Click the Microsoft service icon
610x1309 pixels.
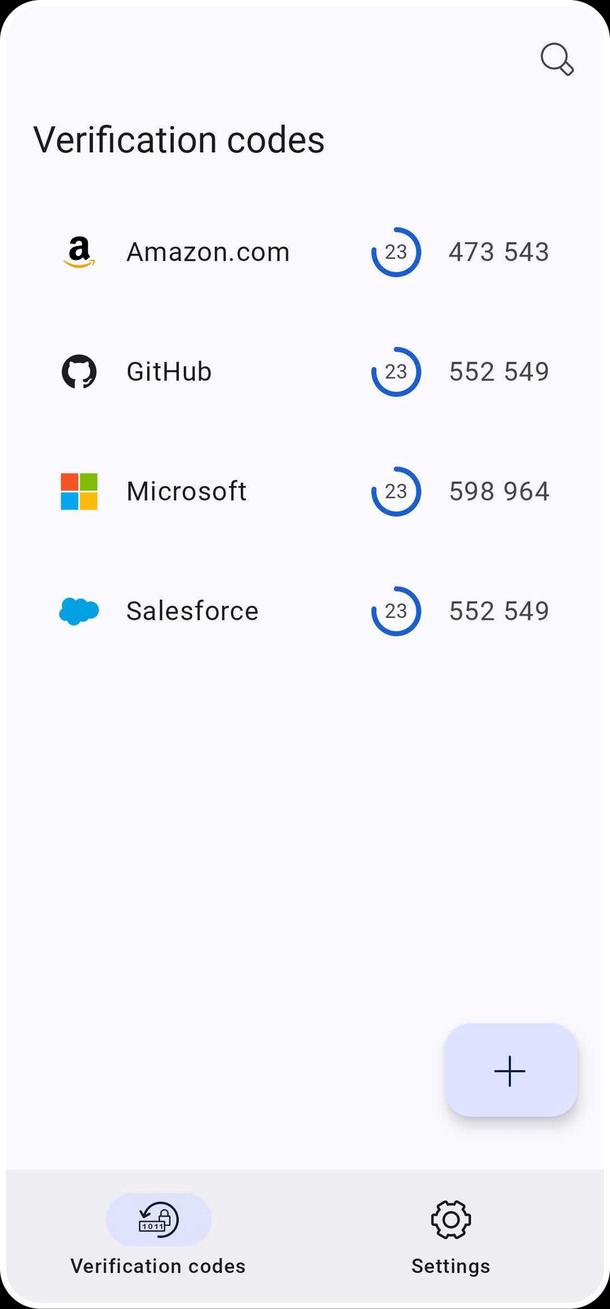click(x=78, y=491)
